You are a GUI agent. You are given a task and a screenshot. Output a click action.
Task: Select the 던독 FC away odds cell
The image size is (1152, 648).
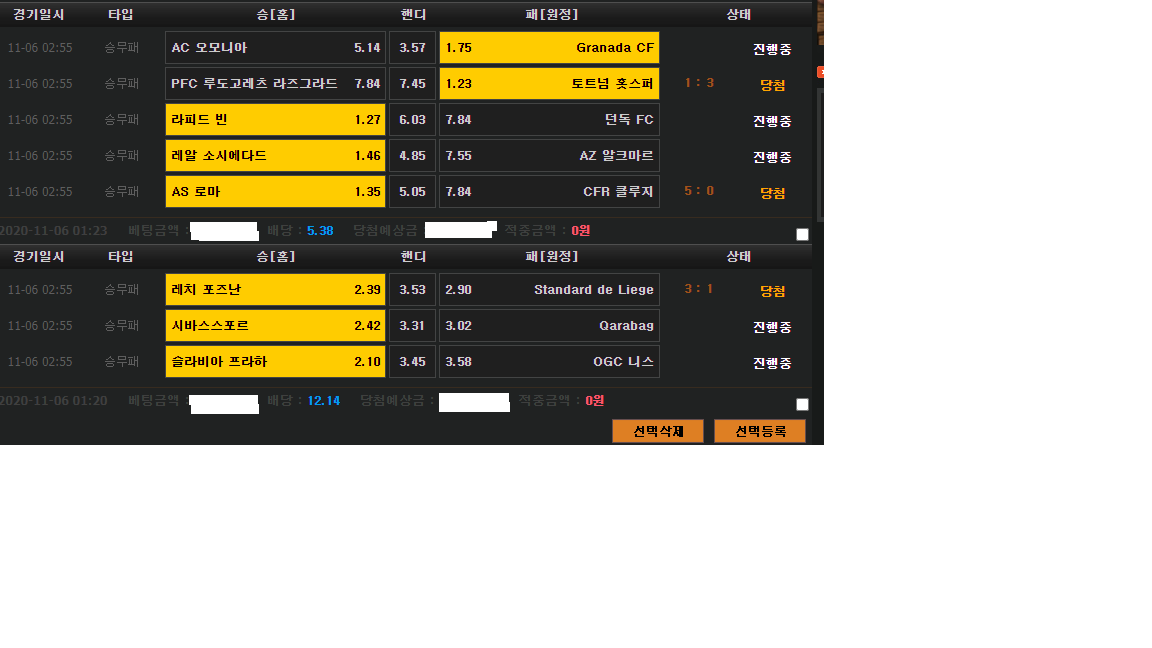[549, 120]
